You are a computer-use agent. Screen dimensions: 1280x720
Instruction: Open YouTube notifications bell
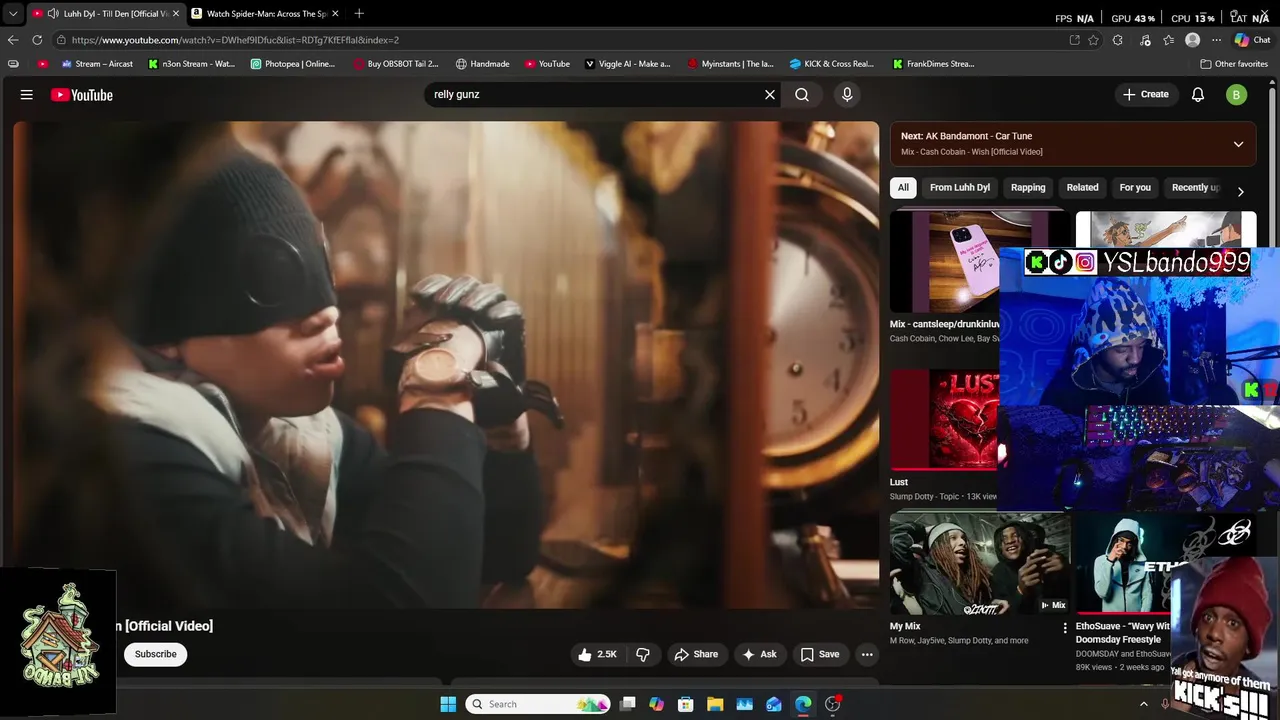pos(1198,94)
